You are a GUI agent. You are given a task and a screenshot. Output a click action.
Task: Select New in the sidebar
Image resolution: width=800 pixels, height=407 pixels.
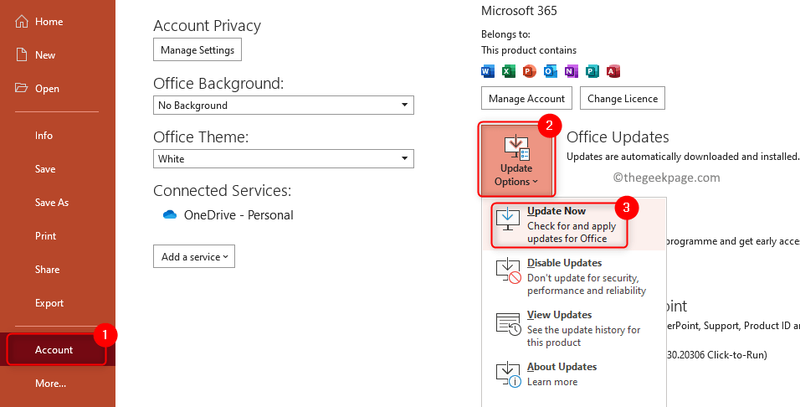coord(45,55)
